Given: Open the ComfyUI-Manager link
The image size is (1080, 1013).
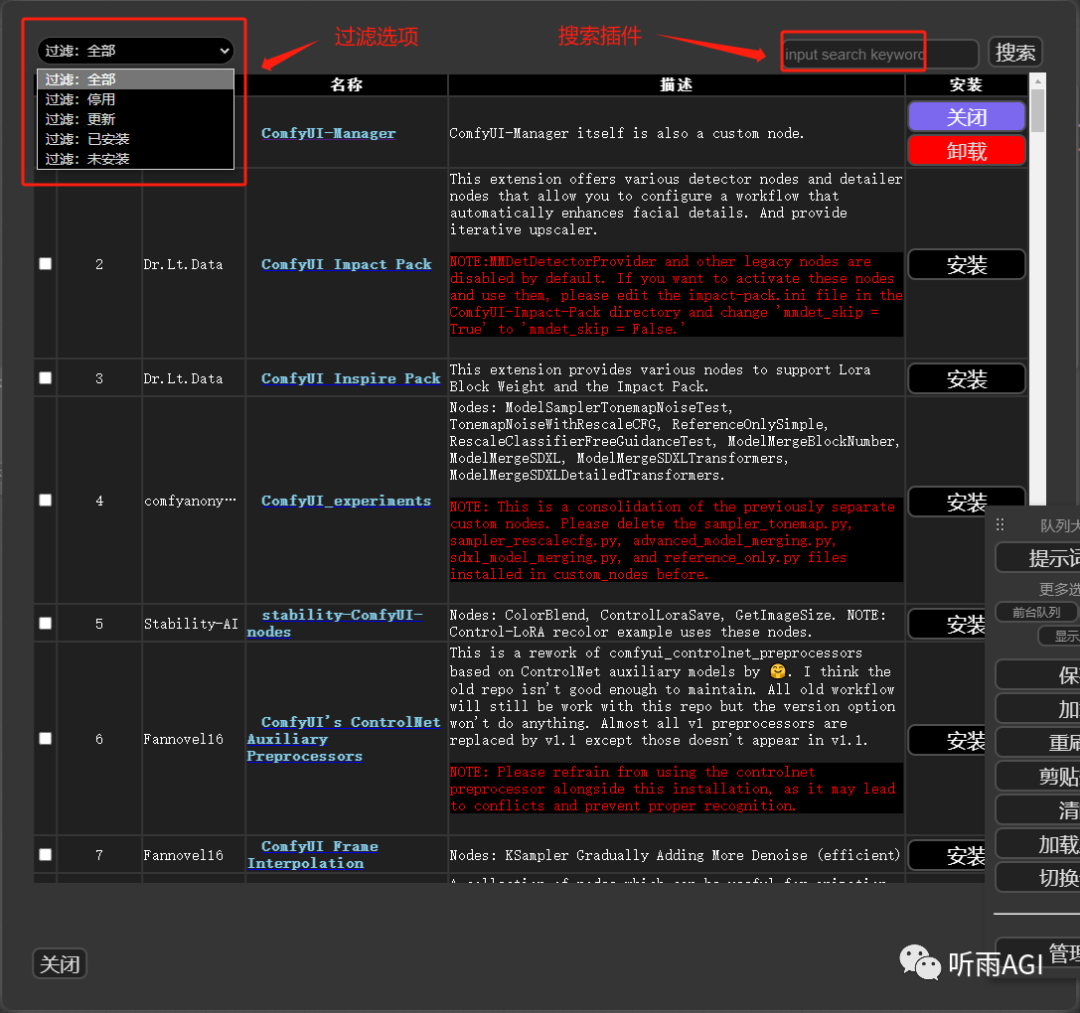Looking at the screenshot, I should (329, 133).
